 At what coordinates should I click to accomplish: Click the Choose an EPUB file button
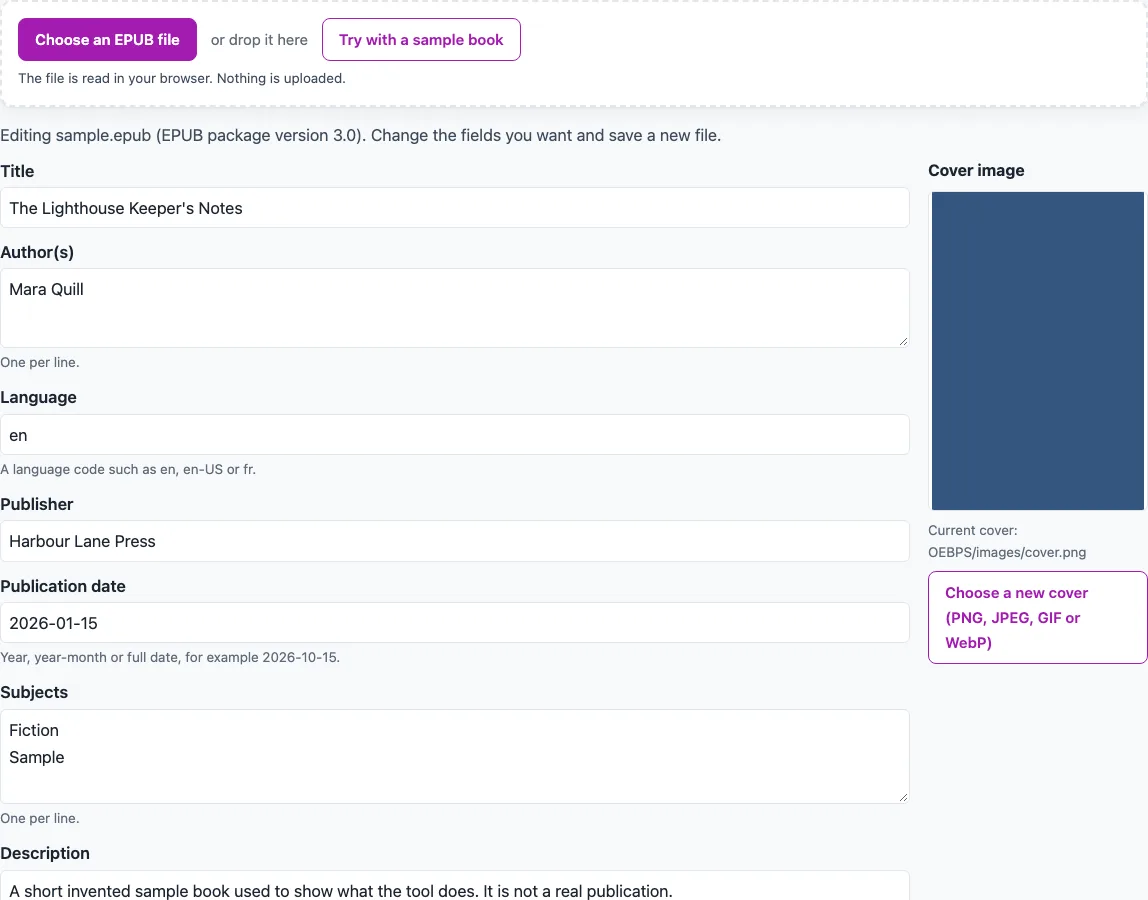[x=107, y=40]
